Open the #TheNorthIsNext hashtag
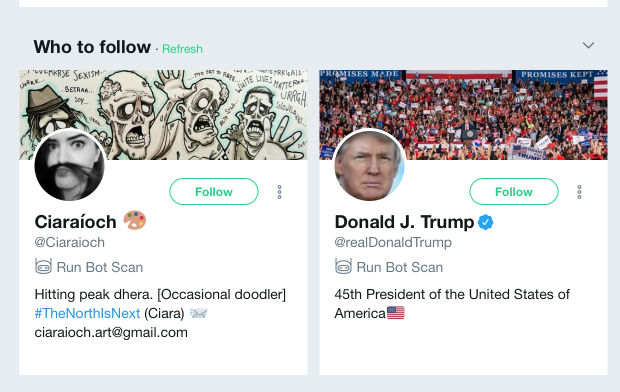Image resolution: width=620 pixels, height=392 pixels. click(x=87, y=313)
